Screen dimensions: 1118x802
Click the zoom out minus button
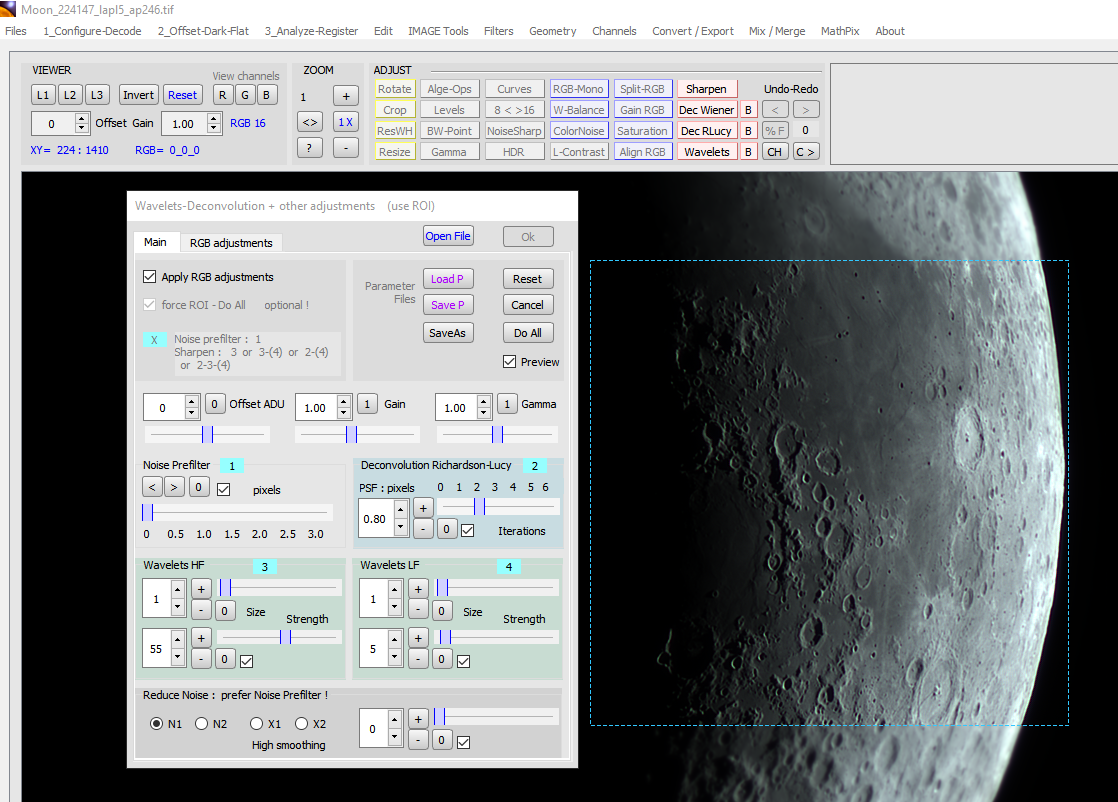click(x=345, y=148)
